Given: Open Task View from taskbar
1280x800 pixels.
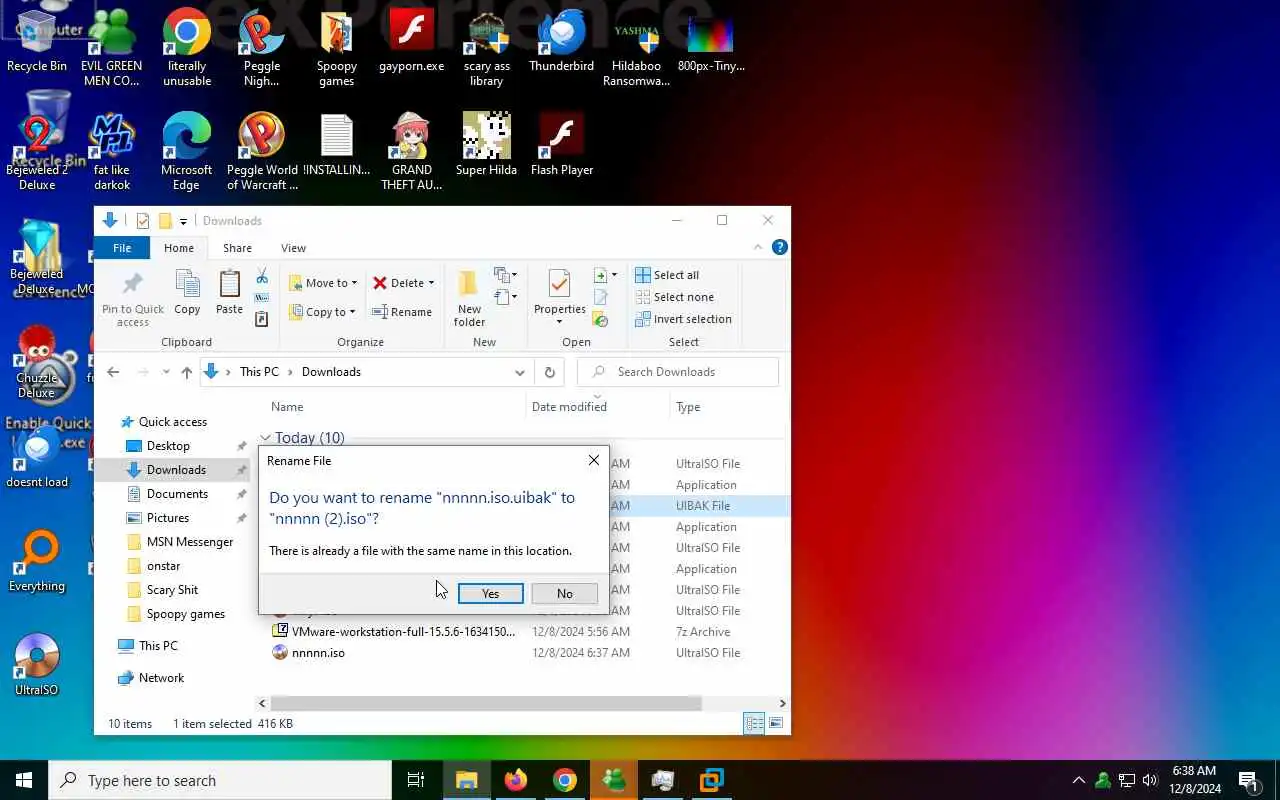Looking at the screenshot, I should point(416,780).
